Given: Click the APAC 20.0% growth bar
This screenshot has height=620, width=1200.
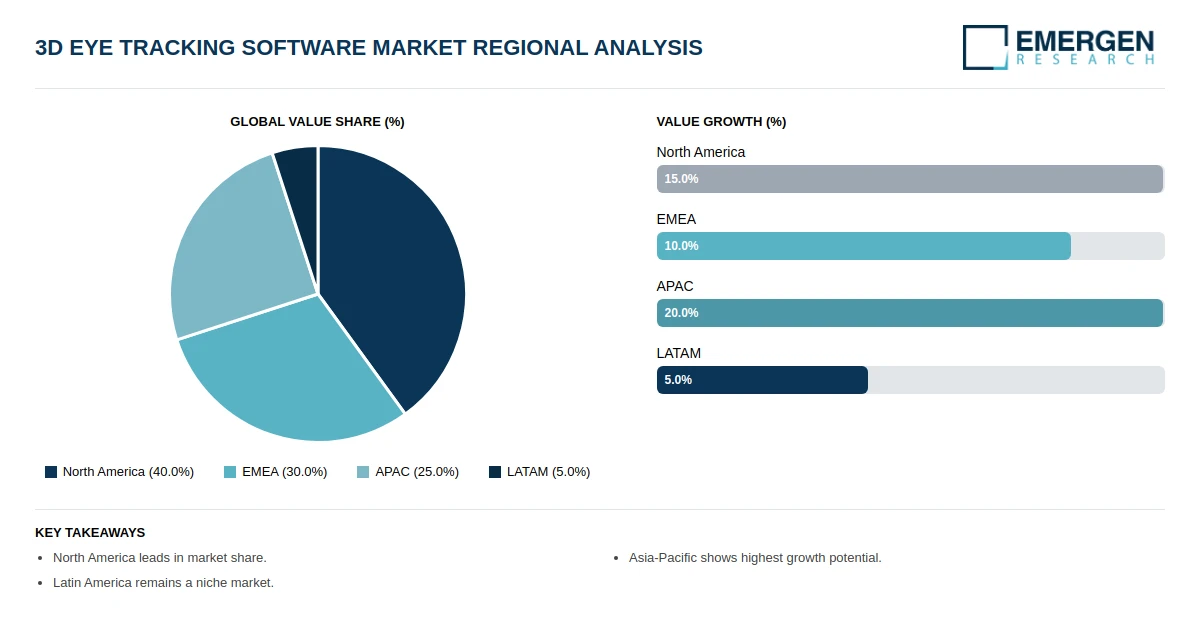Looking at the screenshot, I should click(910, 313).
